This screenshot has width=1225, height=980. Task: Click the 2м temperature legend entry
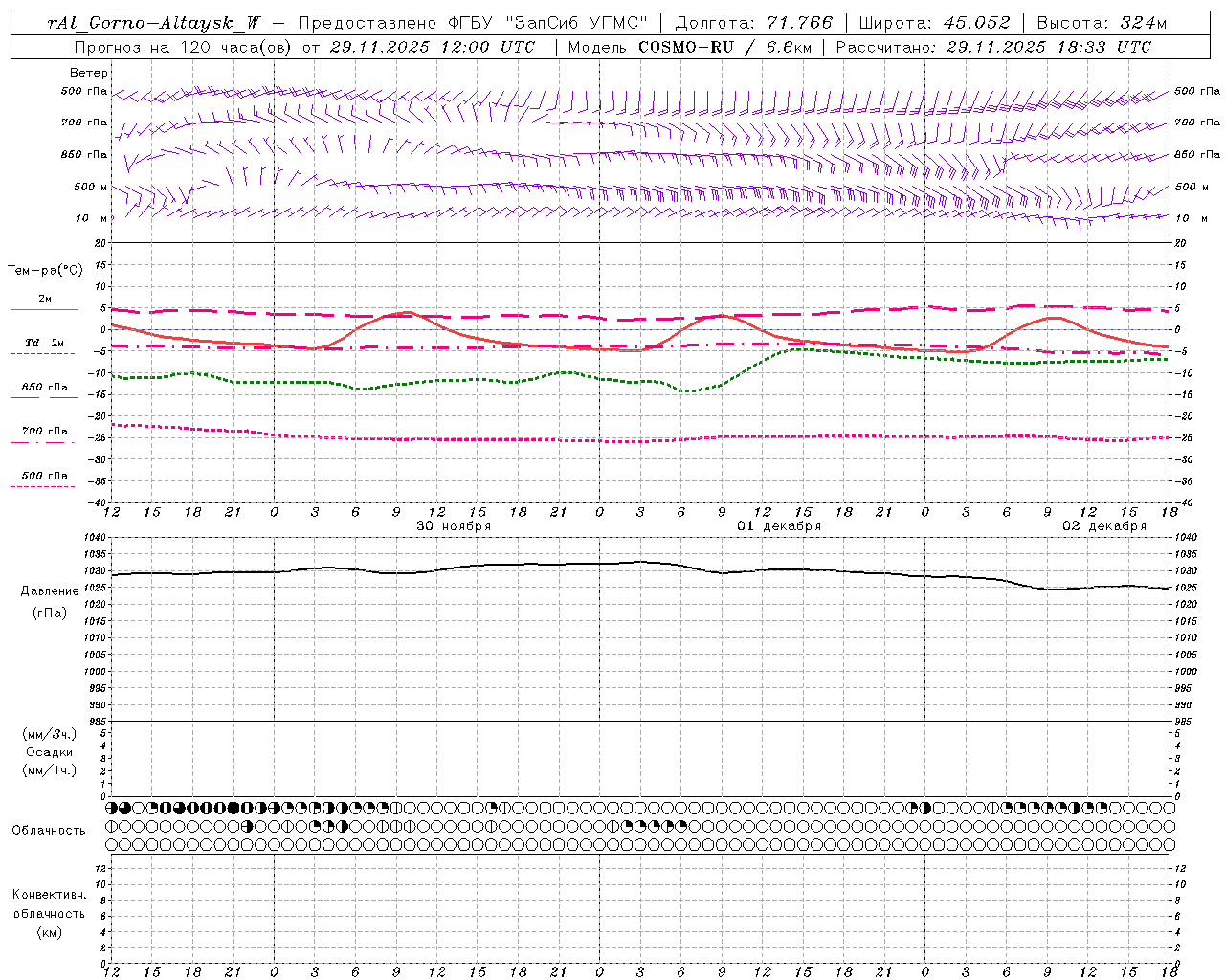click(45, 300)
